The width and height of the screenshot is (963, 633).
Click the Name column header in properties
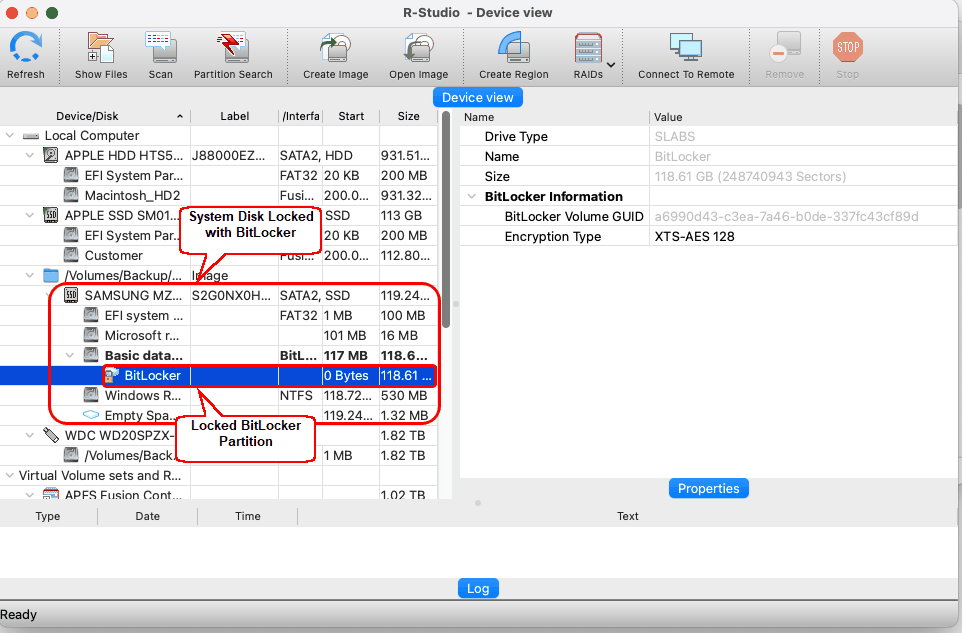tap(554, 117)
